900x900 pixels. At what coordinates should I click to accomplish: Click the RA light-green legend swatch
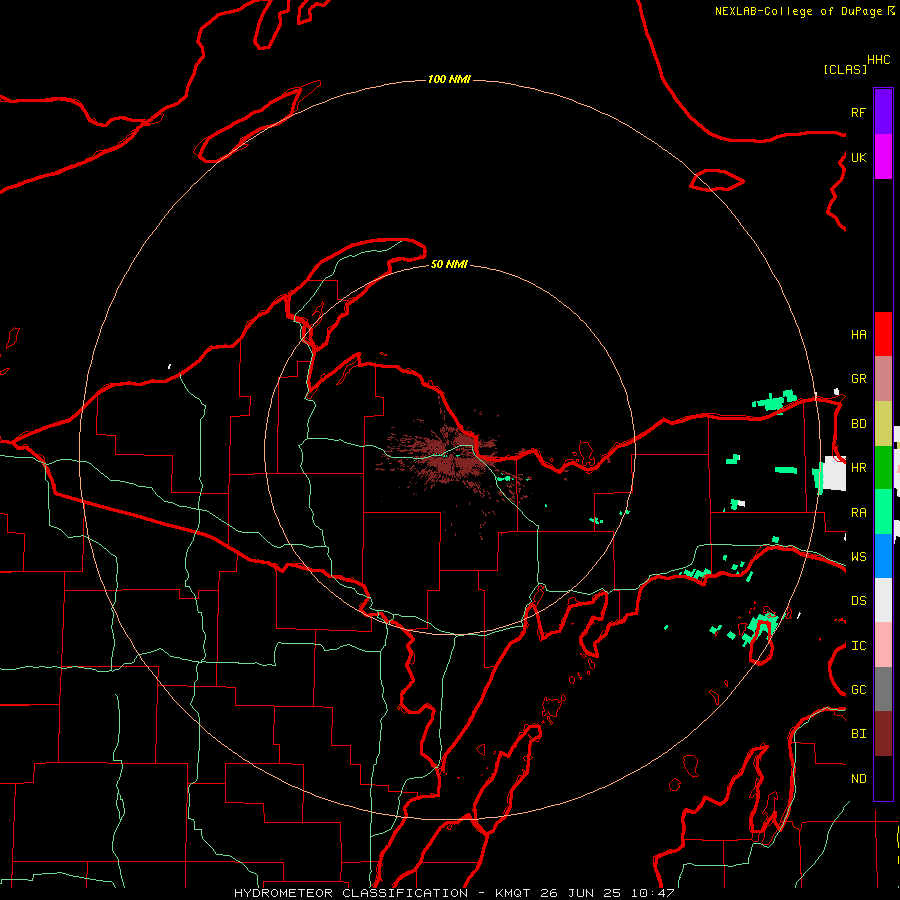pos(883,512)
